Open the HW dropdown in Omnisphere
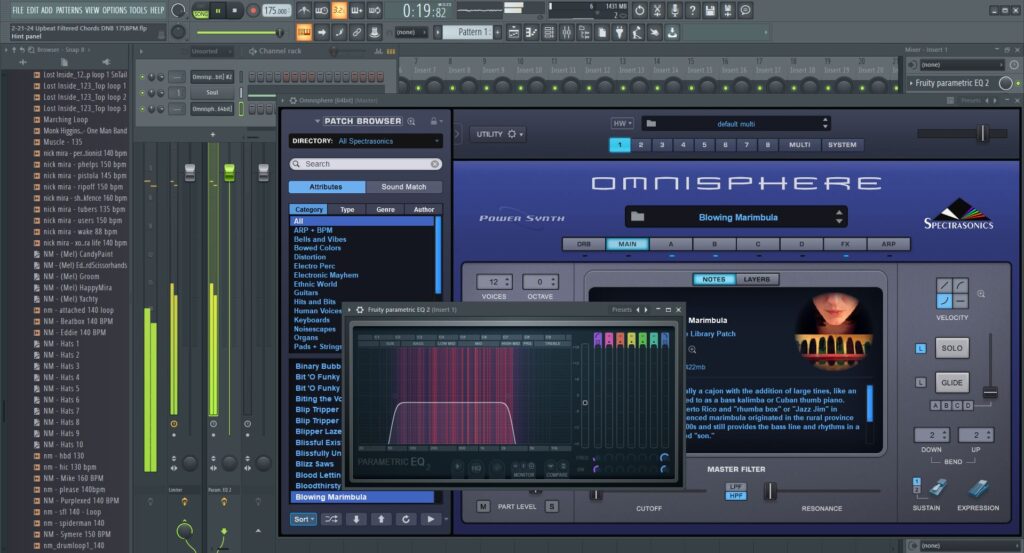This screenshot has width=1024, height=553. tap(622, 123)
